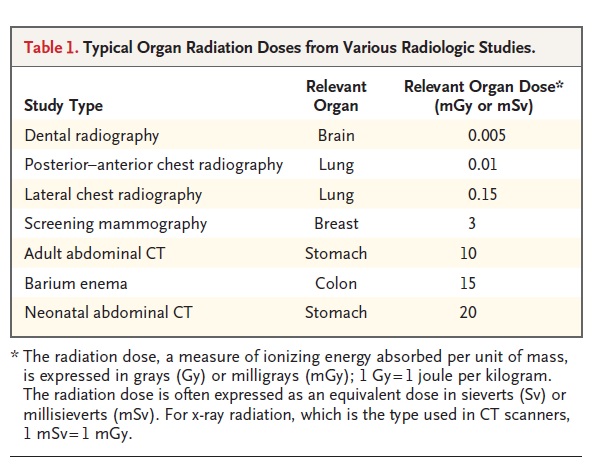Image resolution: width=597 pixels, height=469 pixels.
Task: Click the dose value 0.005
Action: coord(487,136)
